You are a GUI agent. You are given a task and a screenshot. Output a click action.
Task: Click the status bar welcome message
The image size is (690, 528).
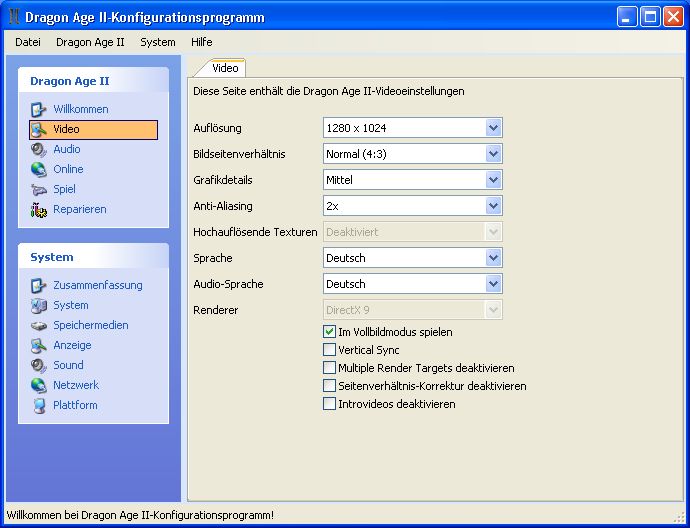click(140, 515)
